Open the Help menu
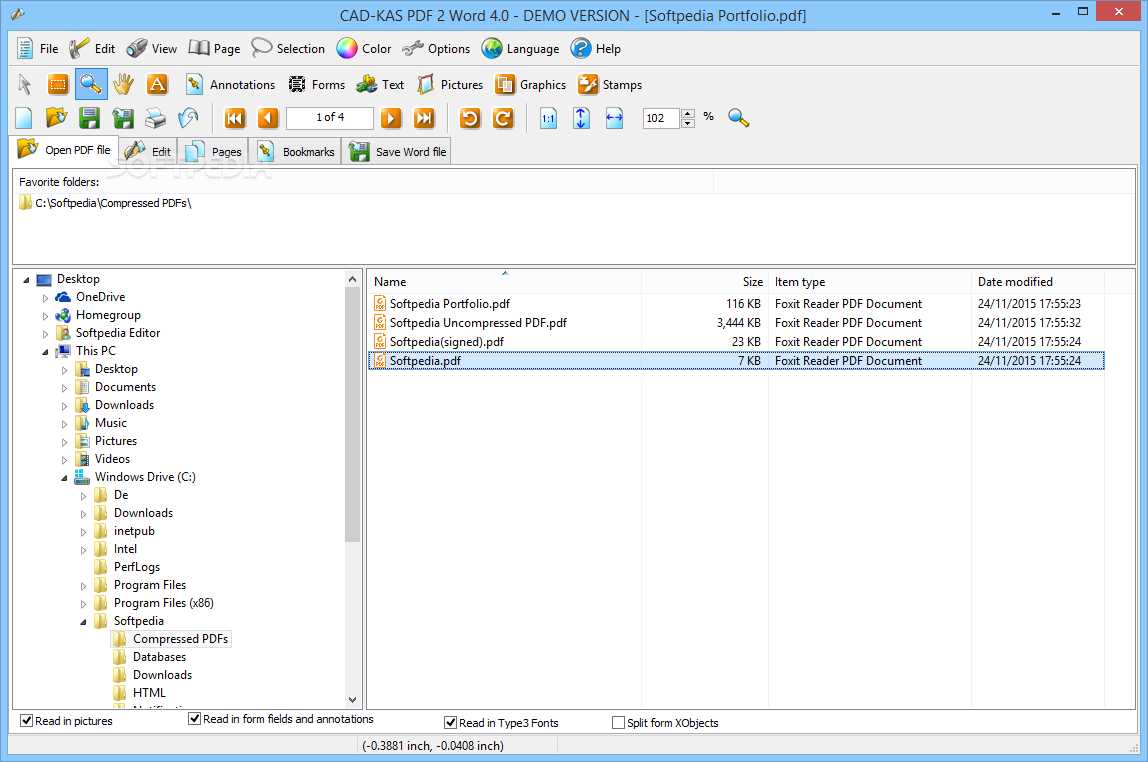 (x=596, y=49)
